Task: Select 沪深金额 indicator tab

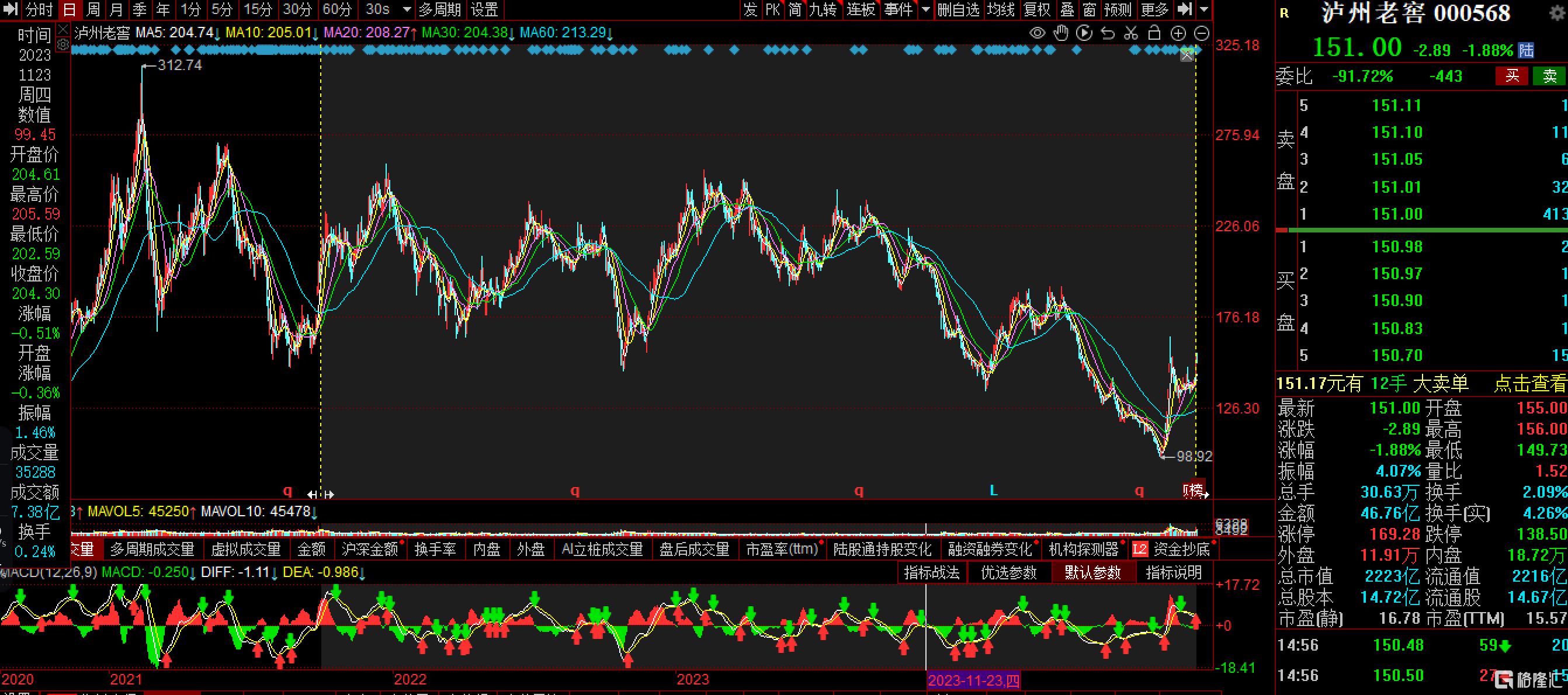Action: 370,550
